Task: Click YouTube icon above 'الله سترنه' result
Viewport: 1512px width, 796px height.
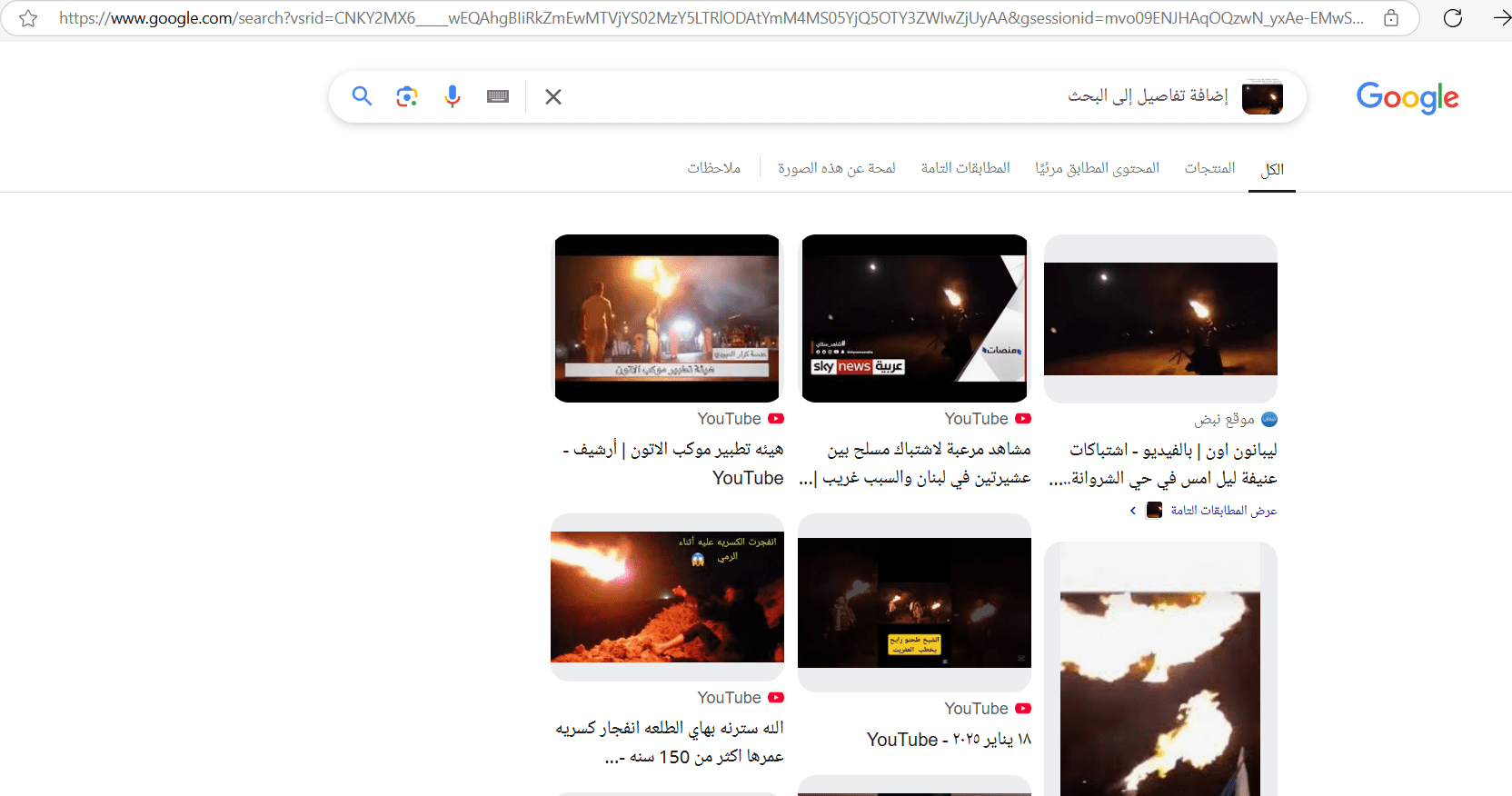Action: pos(776,698)
